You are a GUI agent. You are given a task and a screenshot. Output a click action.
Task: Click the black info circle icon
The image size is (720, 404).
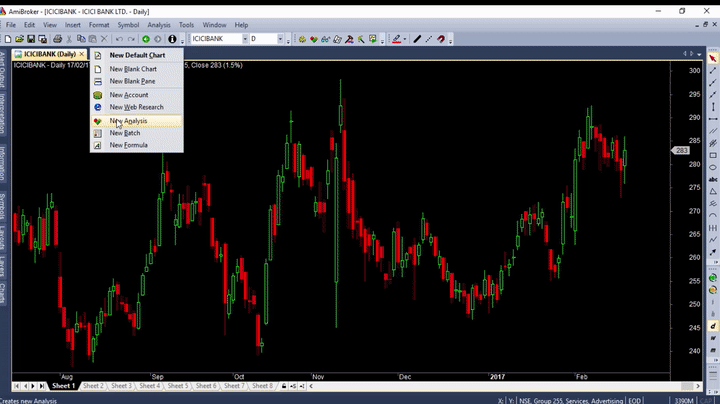[x=172, y=39]
